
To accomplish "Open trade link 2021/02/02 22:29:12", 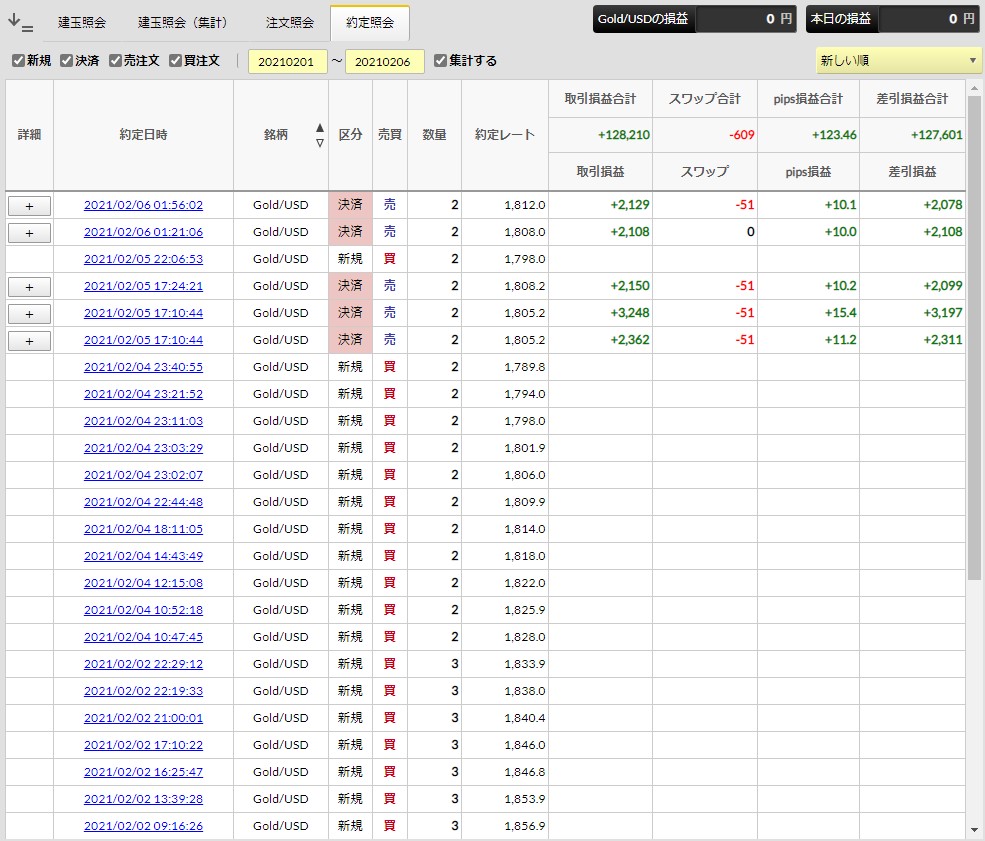I will [x=143, y=664].
